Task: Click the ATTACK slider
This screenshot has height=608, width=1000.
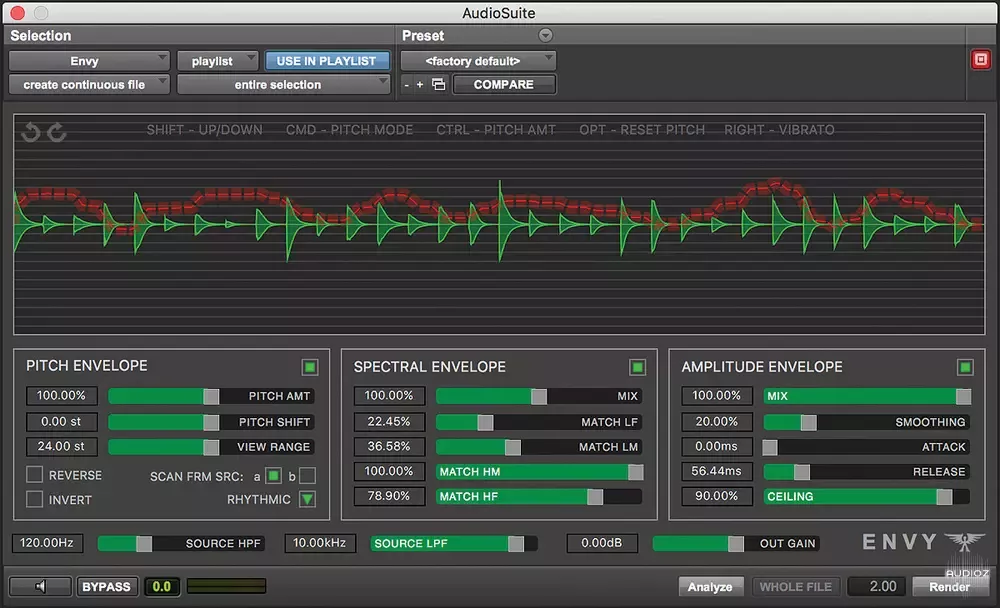Action: pos(867,447)
